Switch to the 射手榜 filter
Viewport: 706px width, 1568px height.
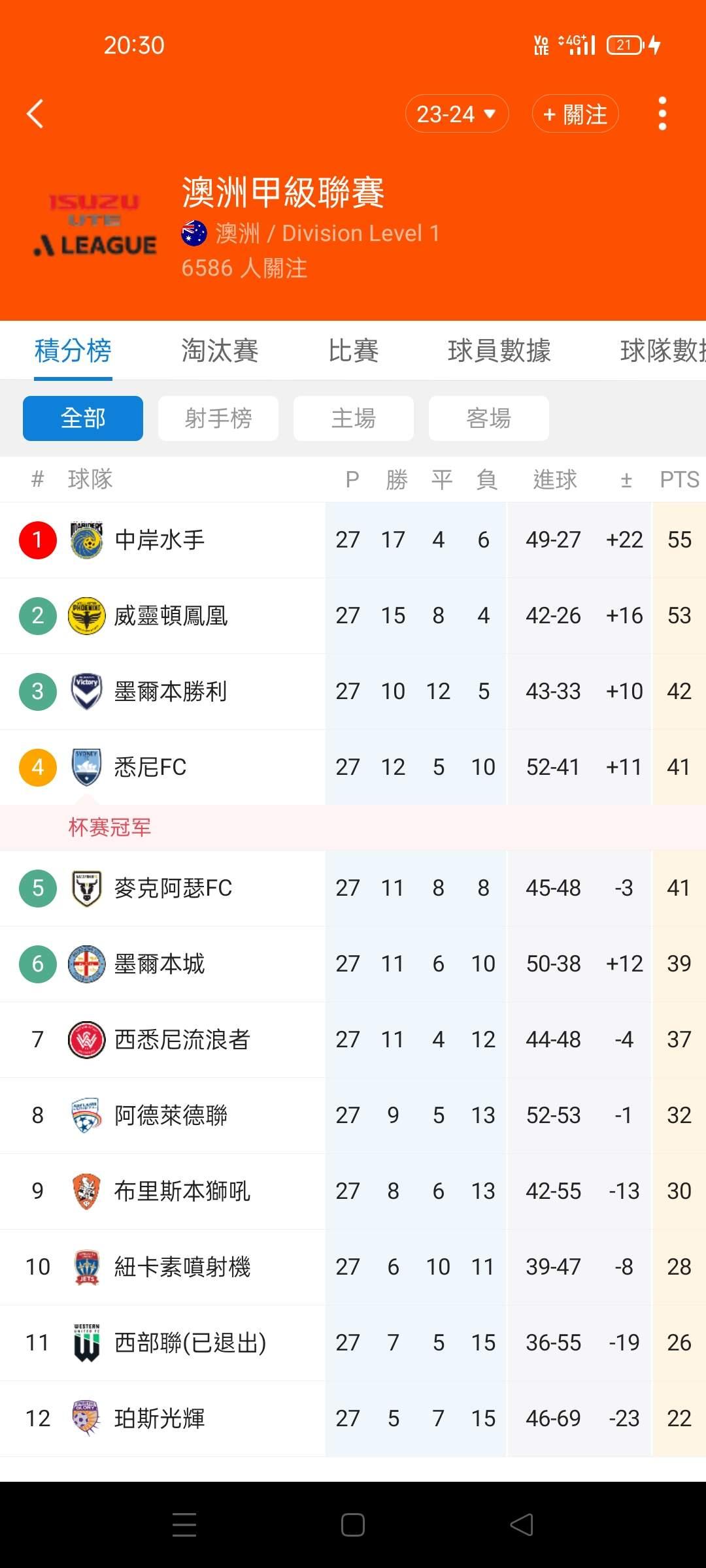click(218, 418)
